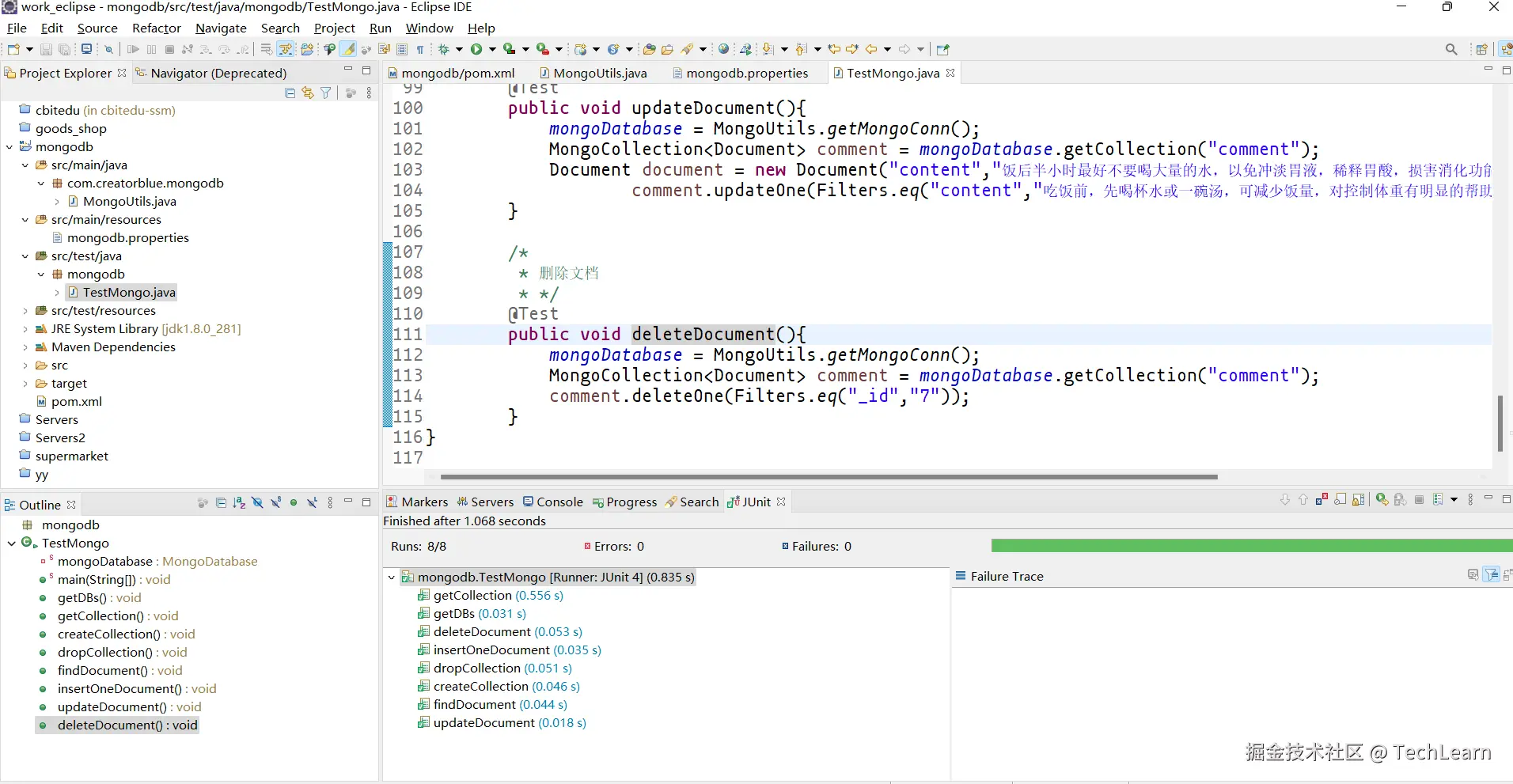The width and height of the screenshot is (1513, 784).
Task: Click the green JUnit progress bar
Action: [1250, 546]
